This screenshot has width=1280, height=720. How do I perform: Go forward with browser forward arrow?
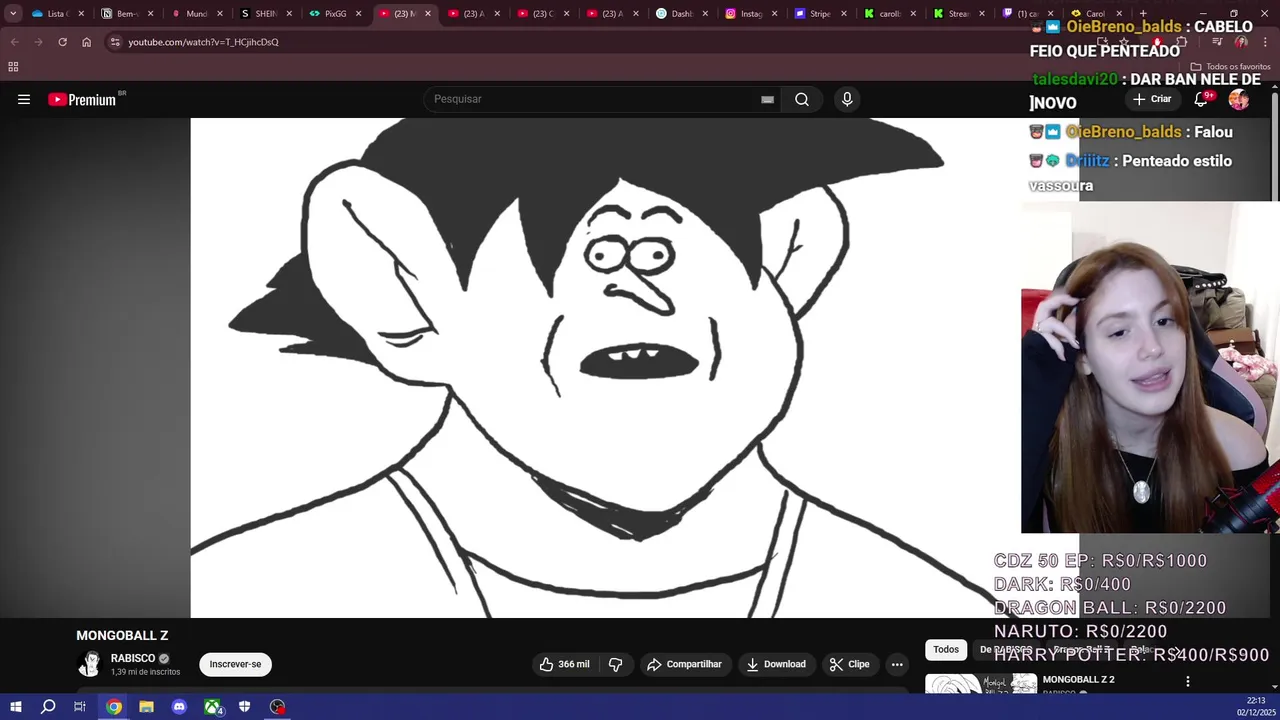pyautogui.click(x=38, y=42)
